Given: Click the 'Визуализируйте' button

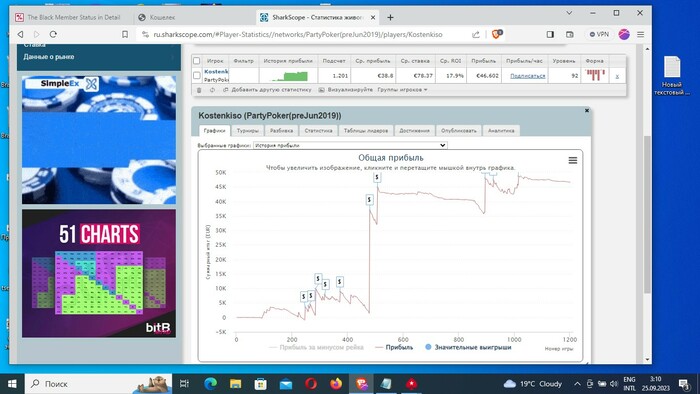Looking at the screenshot, I should tap(346, 90).
